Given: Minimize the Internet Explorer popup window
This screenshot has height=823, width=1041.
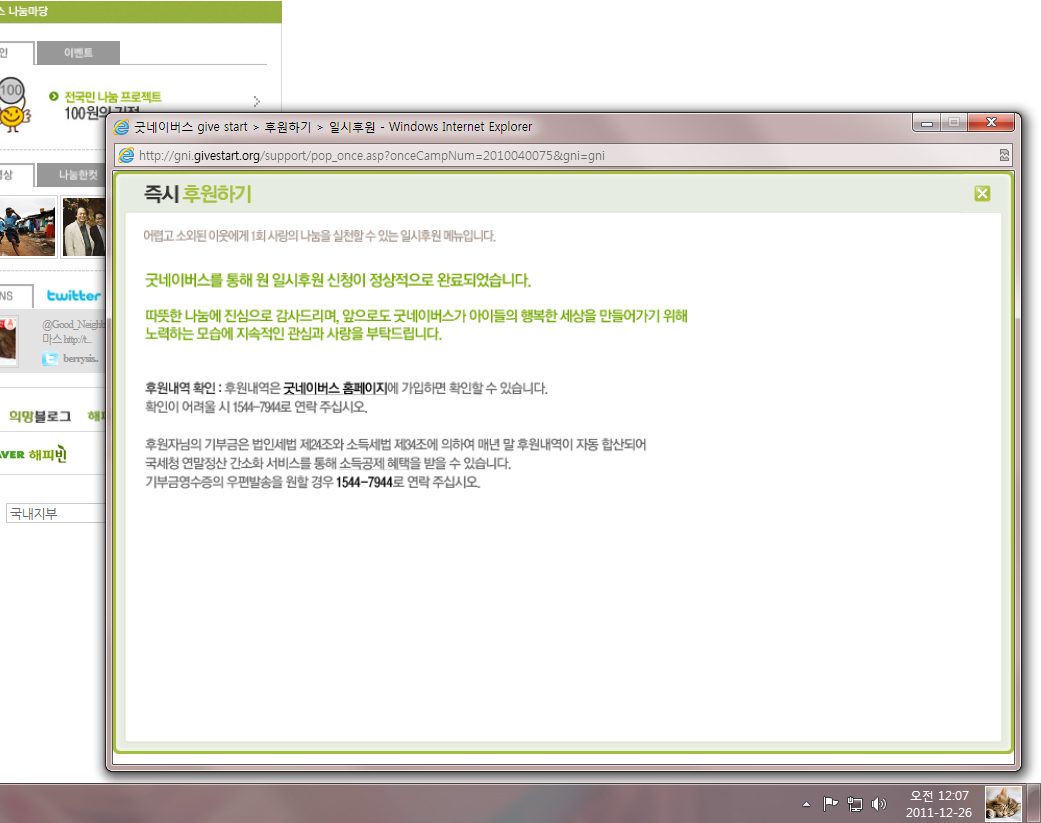Looking at the screenshot, I should tap(927, 123).
